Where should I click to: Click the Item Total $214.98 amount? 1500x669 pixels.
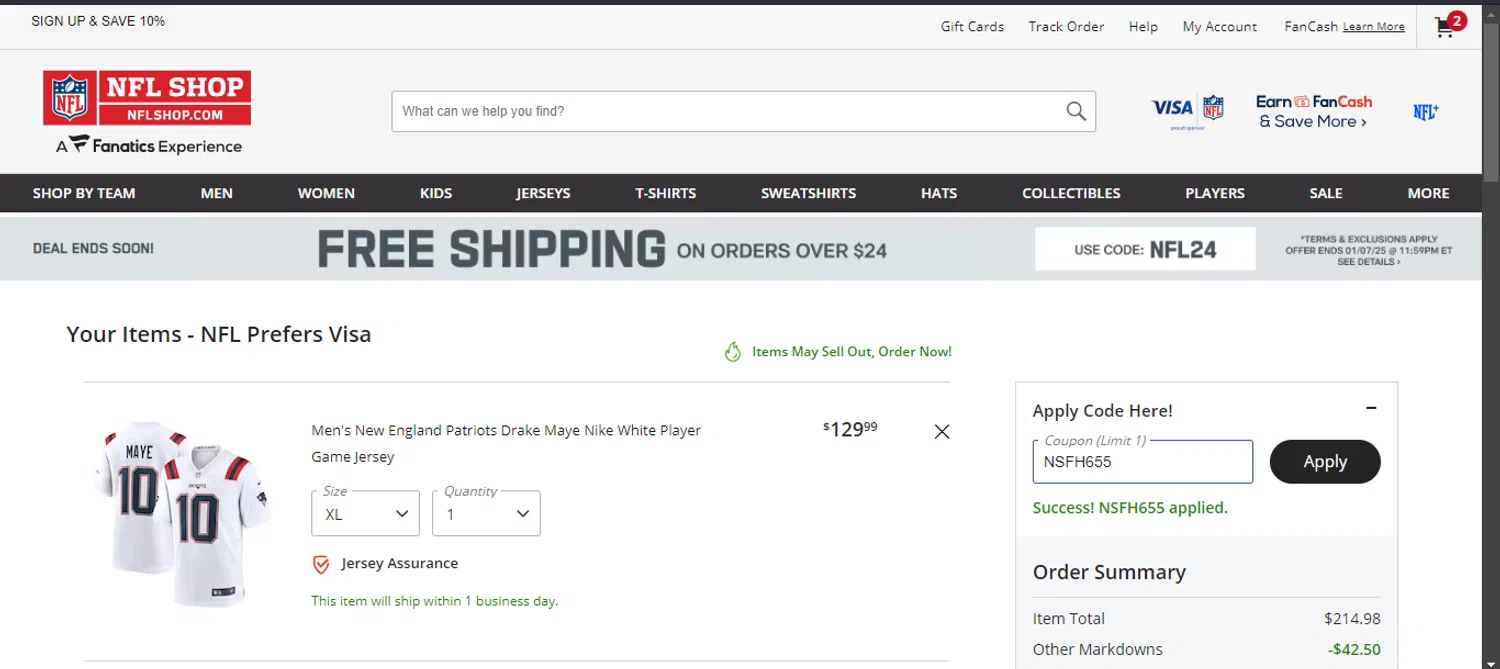(x=1352, y=619)
